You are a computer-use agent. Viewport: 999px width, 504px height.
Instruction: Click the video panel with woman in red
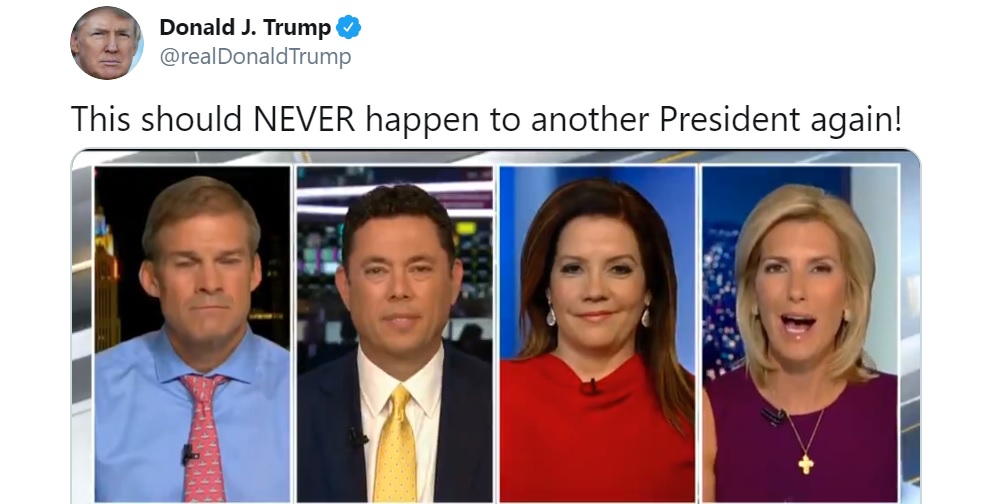[597, 334]
